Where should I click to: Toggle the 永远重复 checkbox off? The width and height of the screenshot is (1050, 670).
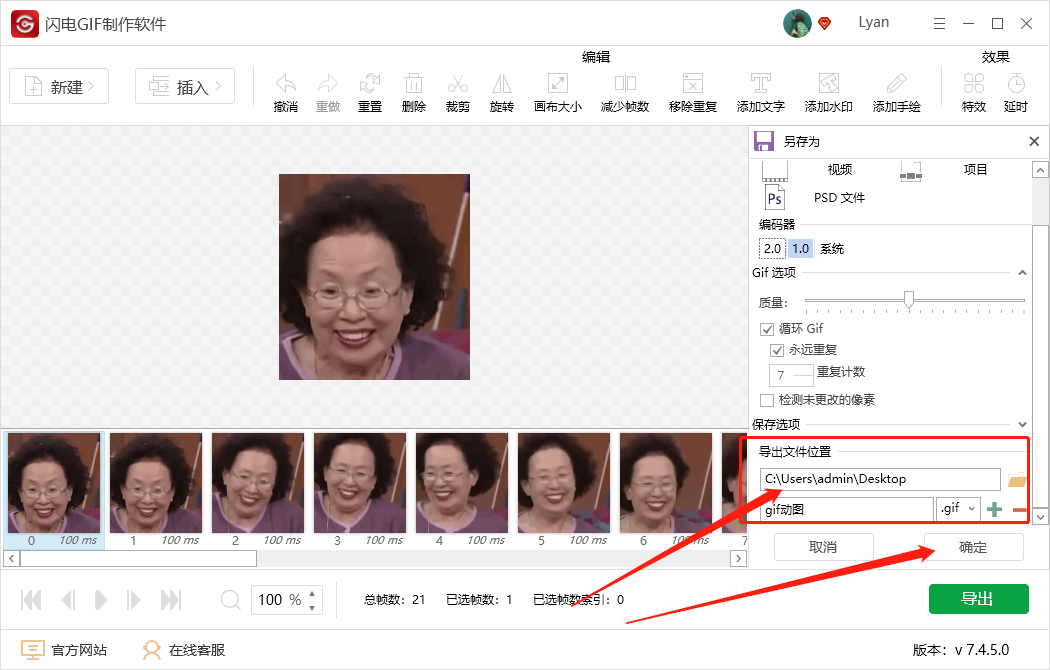[778, 350]
